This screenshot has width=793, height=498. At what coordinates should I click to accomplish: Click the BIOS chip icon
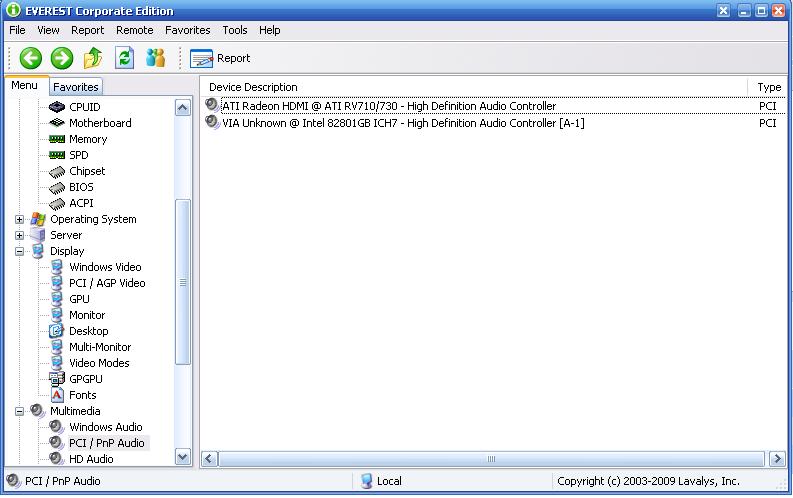pos(57,188)
